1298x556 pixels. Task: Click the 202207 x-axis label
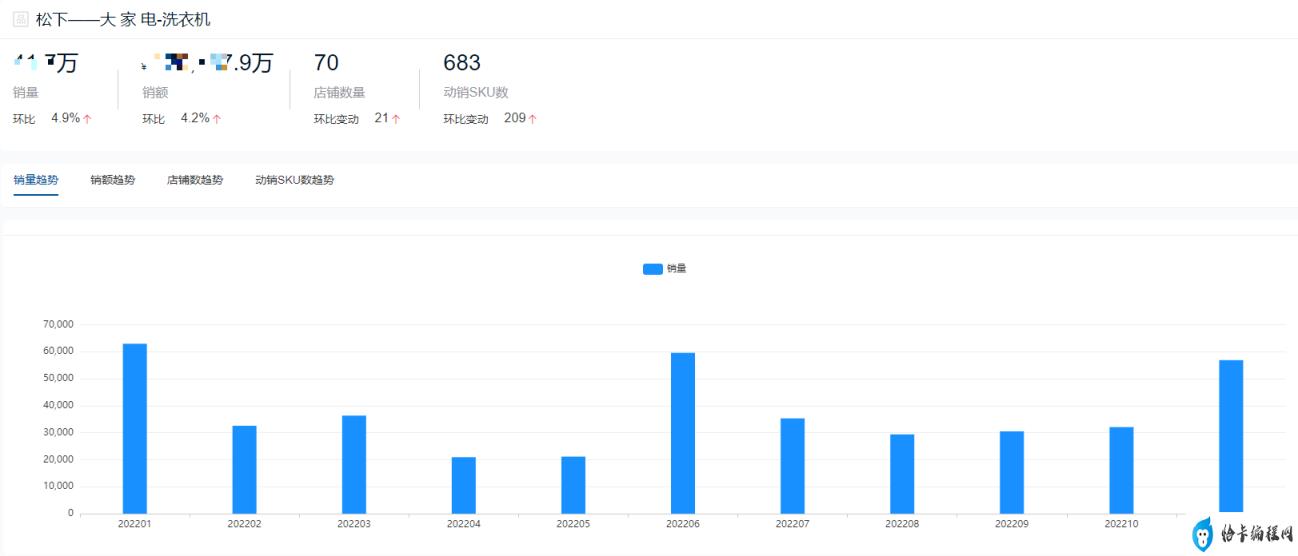point(793,524)
